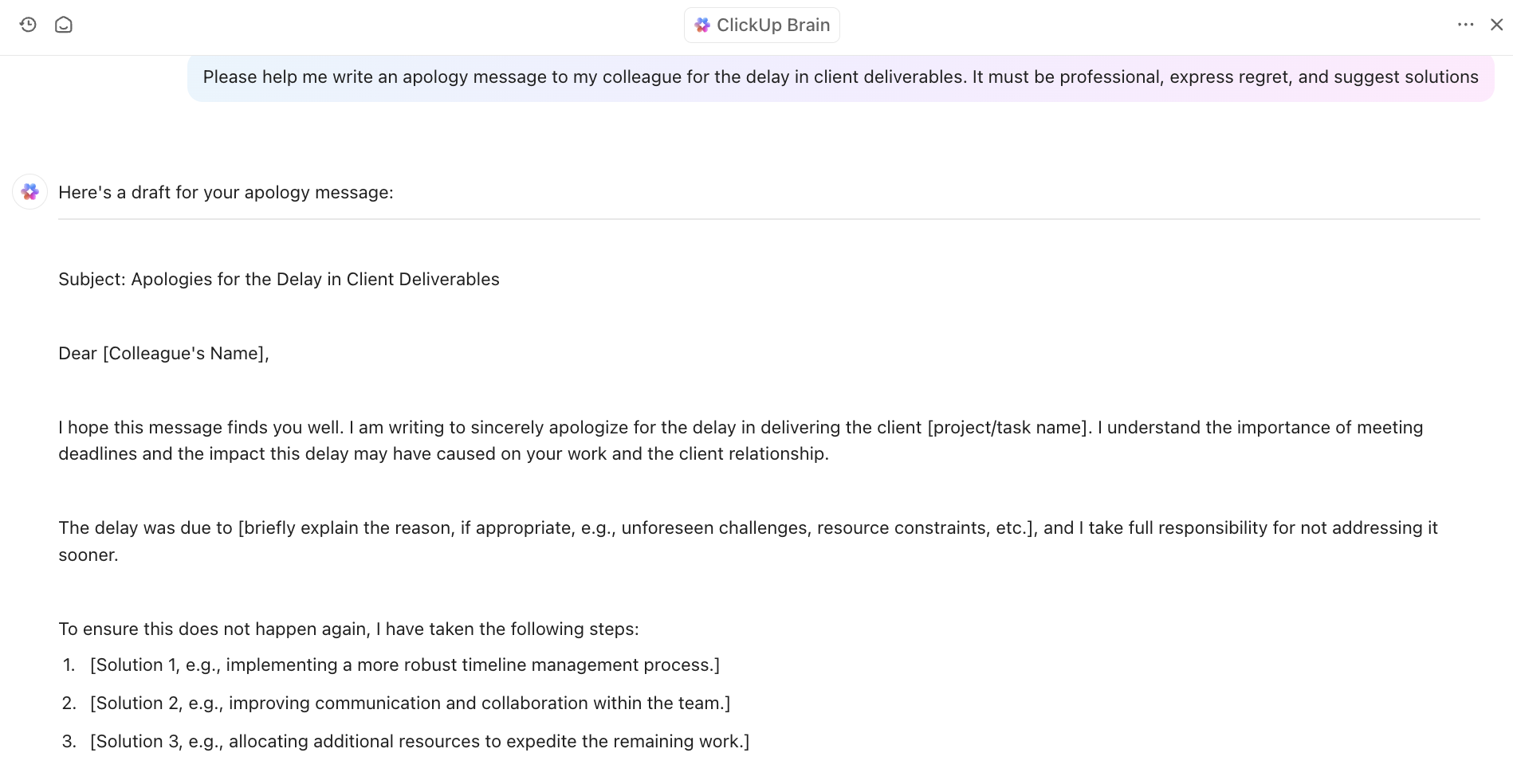1513x784 pixels.
Task: Click the Solution 1 timeline management item
Action: pos(404,665)
